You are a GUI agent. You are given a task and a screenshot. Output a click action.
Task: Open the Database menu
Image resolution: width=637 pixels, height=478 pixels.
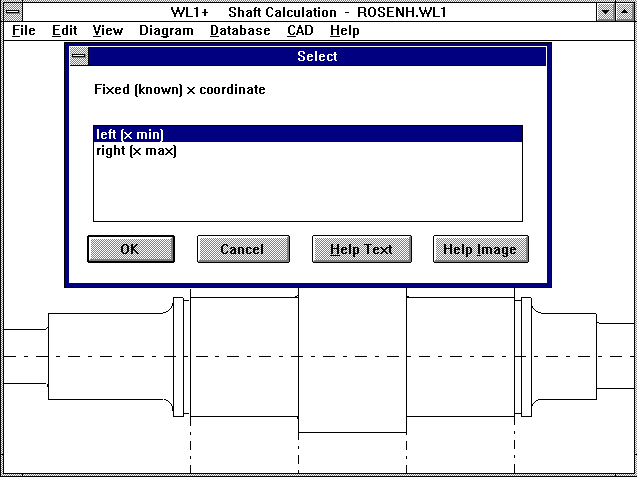coord(240,31)
